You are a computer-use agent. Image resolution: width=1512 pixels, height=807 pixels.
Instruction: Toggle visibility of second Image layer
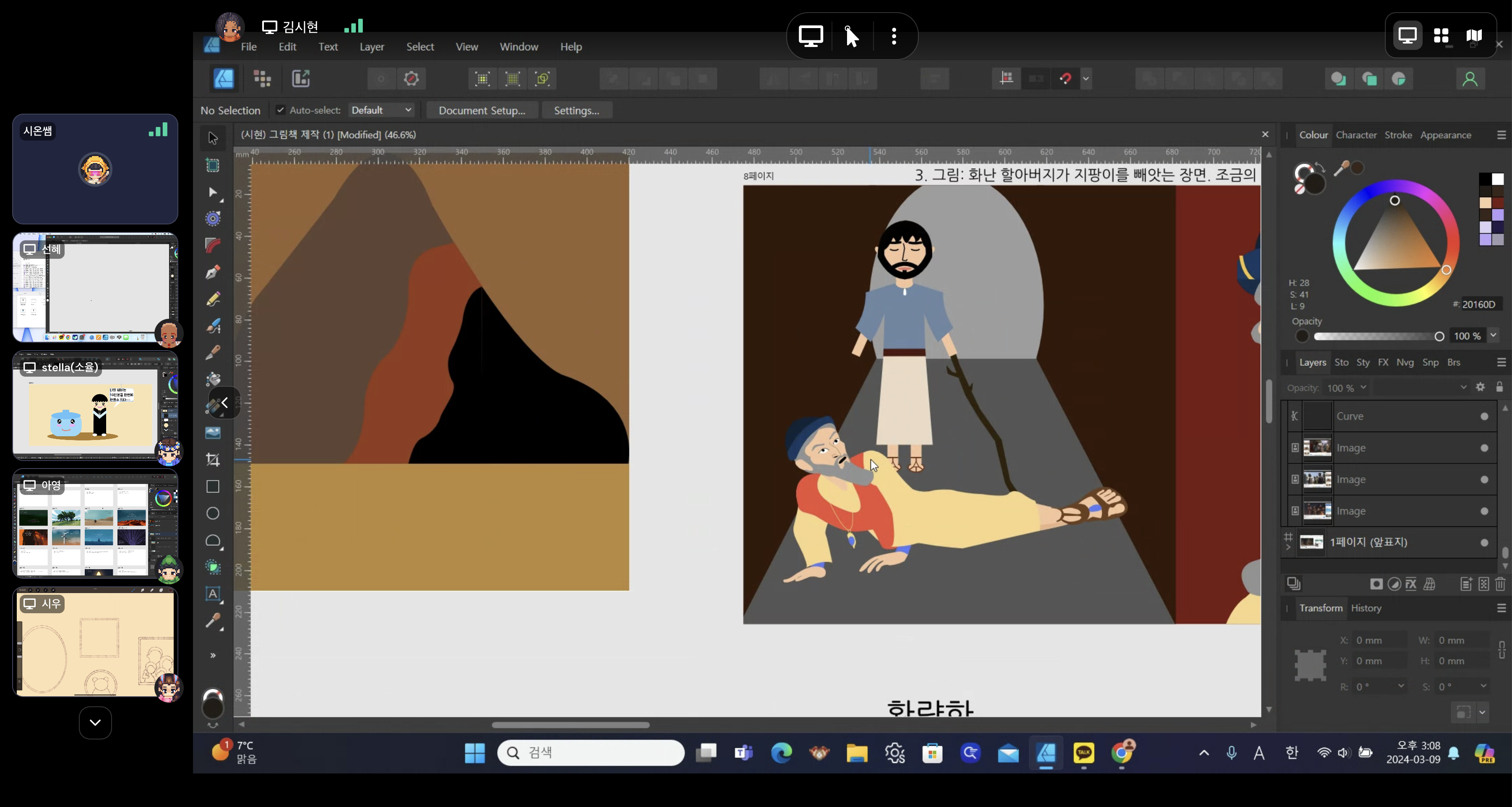coord(1484,480)
